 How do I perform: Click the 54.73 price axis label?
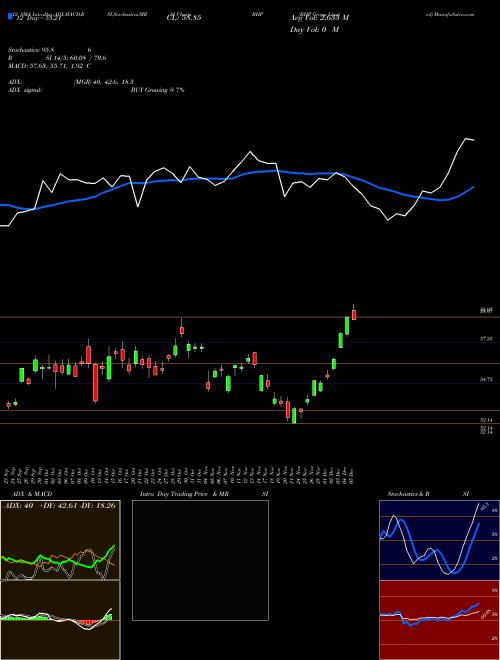[486, 379]
